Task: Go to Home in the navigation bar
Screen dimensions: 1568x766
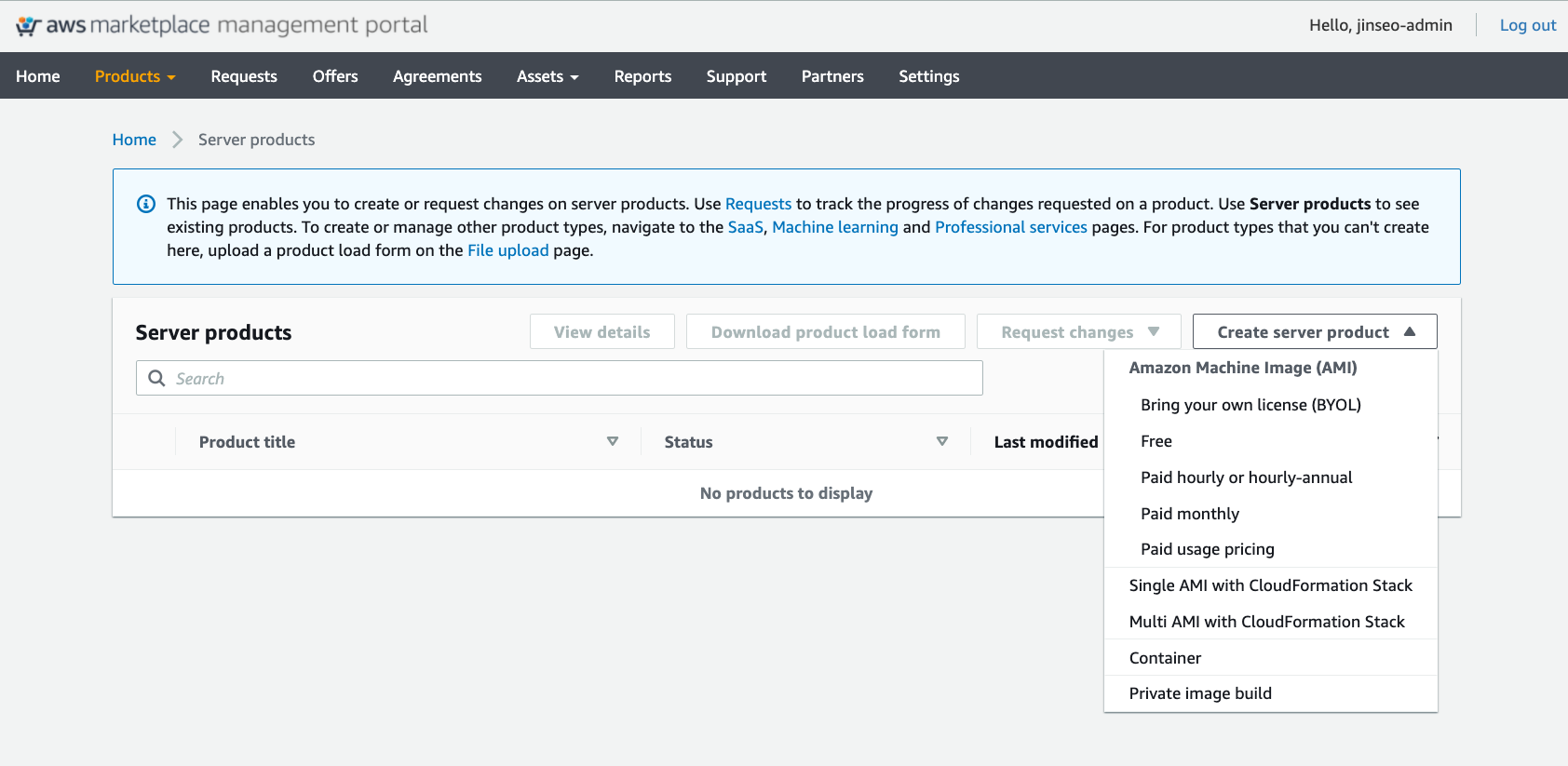Action: tap(38, 76)
